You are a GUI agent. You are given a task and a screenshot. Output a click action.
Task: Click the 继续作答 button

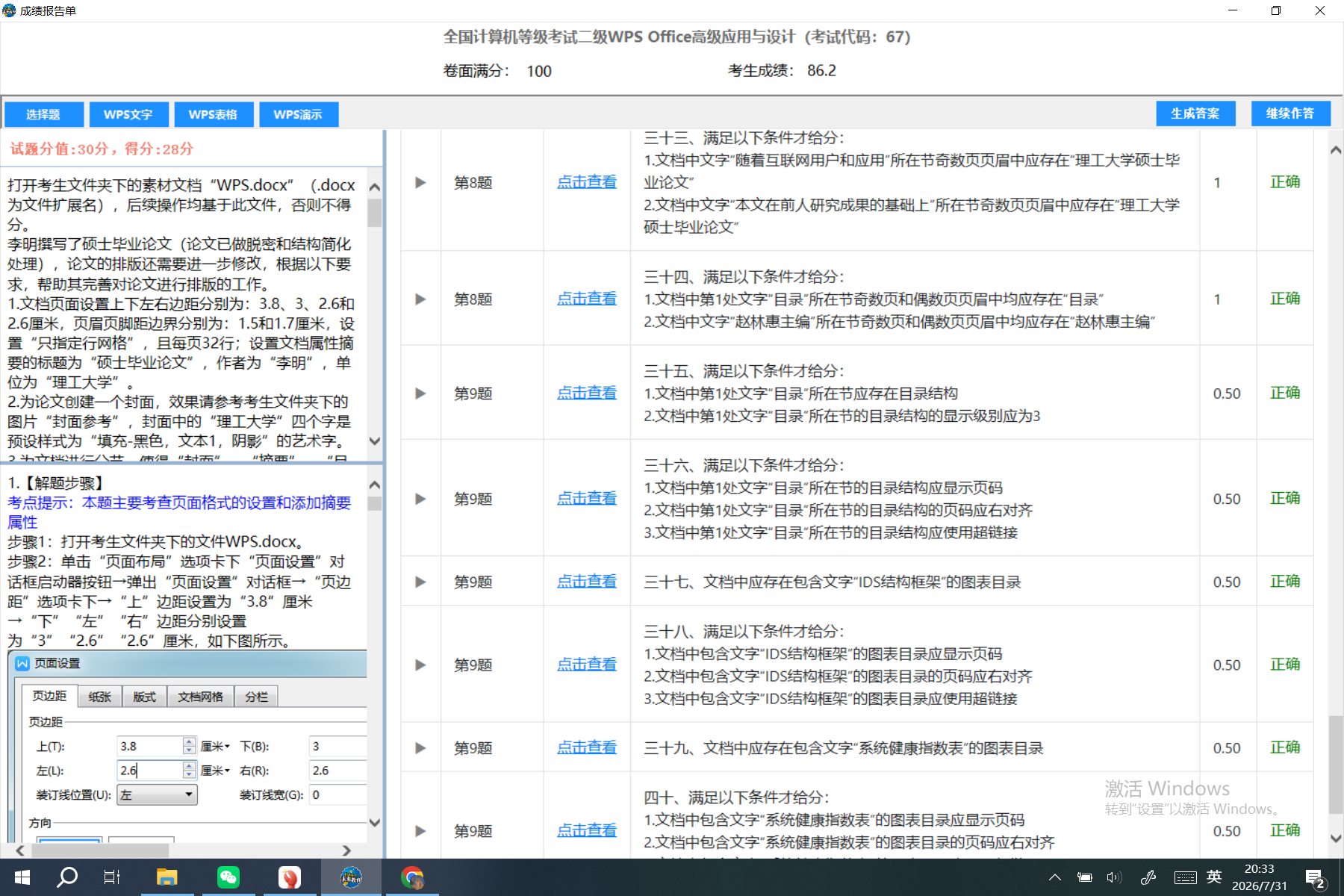pyautogui.click(x=1290, y=113)
